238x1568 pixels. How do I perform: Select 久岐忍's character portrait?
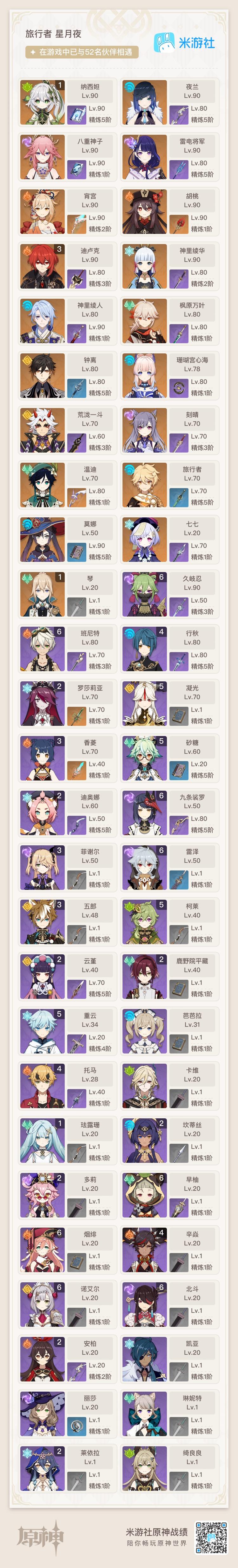pyautogui.click(x=144, y=594)
